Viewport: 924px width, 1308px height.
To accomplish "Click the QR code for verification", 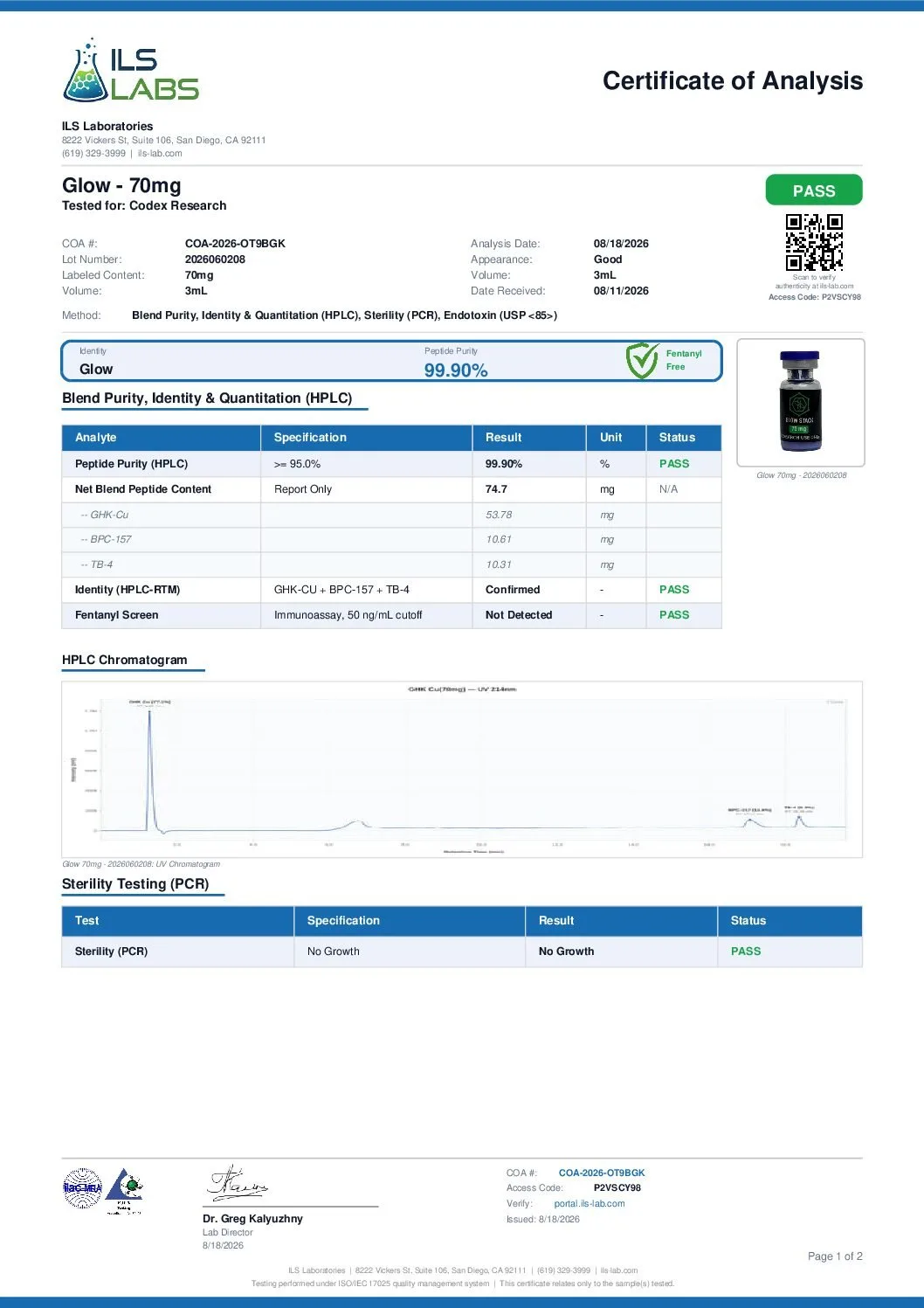I will click(x=814, y=242).
